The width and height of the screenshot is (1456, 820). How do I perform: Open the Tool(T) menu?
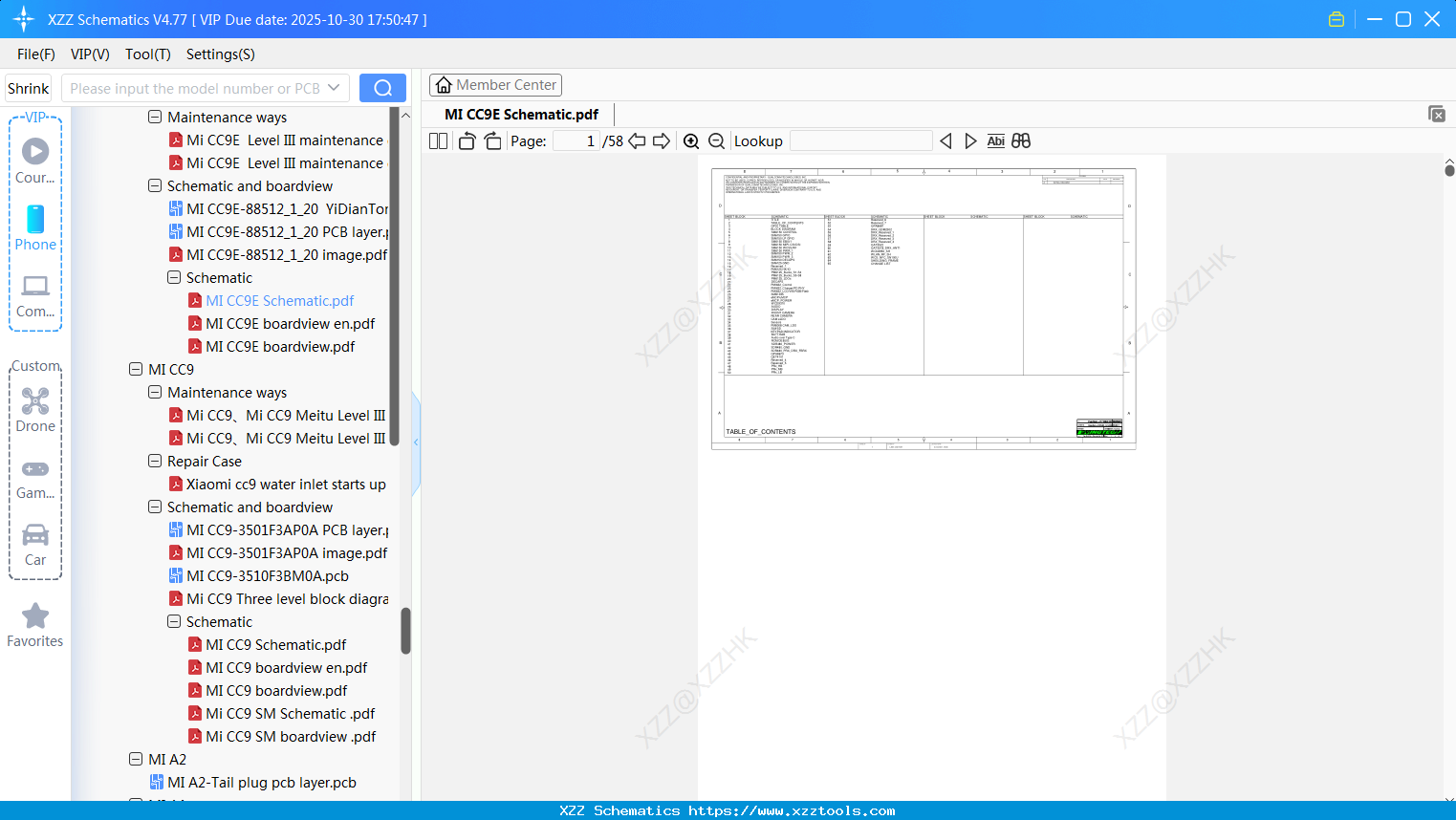coord(148,54)
